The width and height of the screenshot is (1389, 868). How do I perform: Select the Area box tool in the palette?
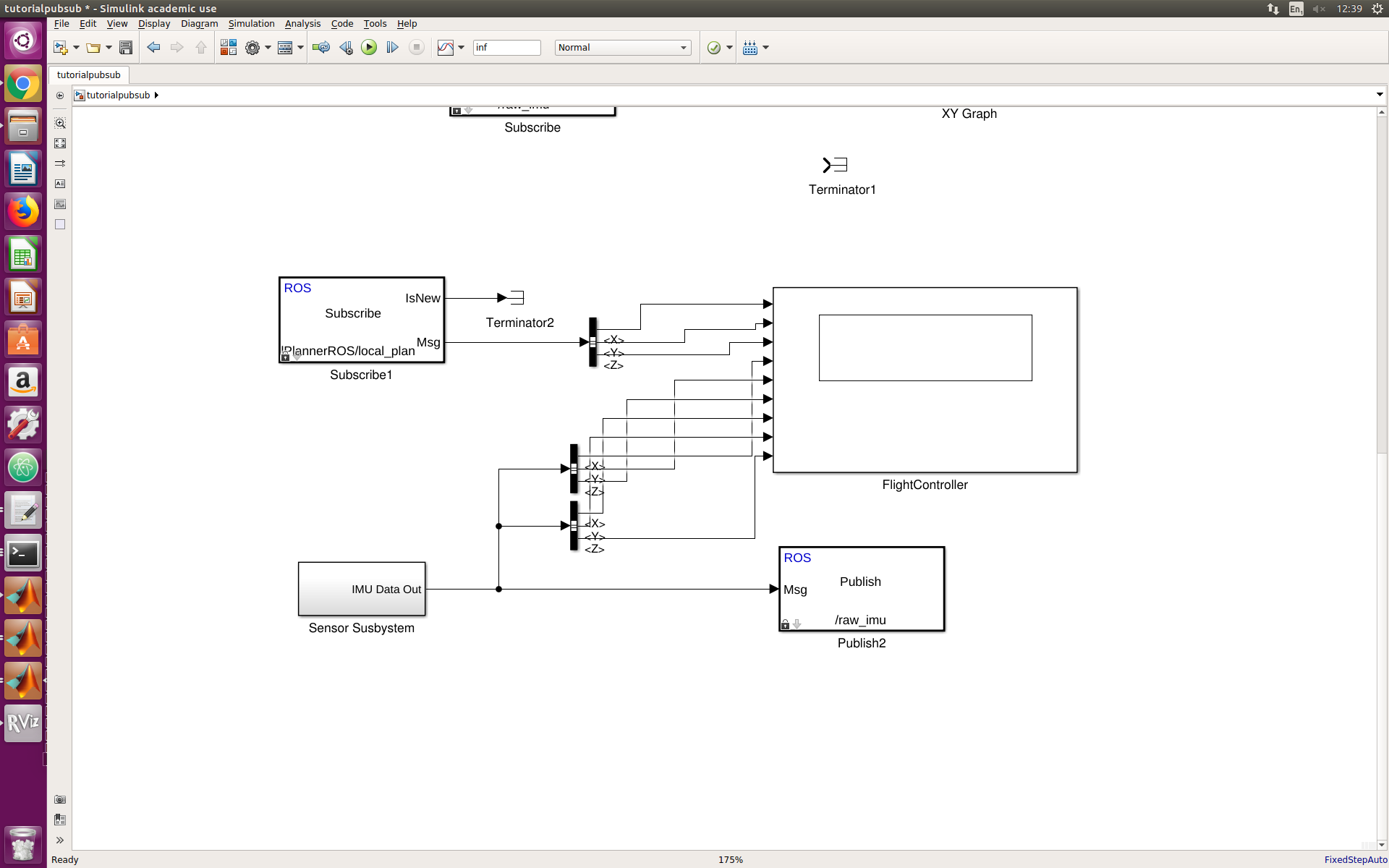tap(60, 224)
